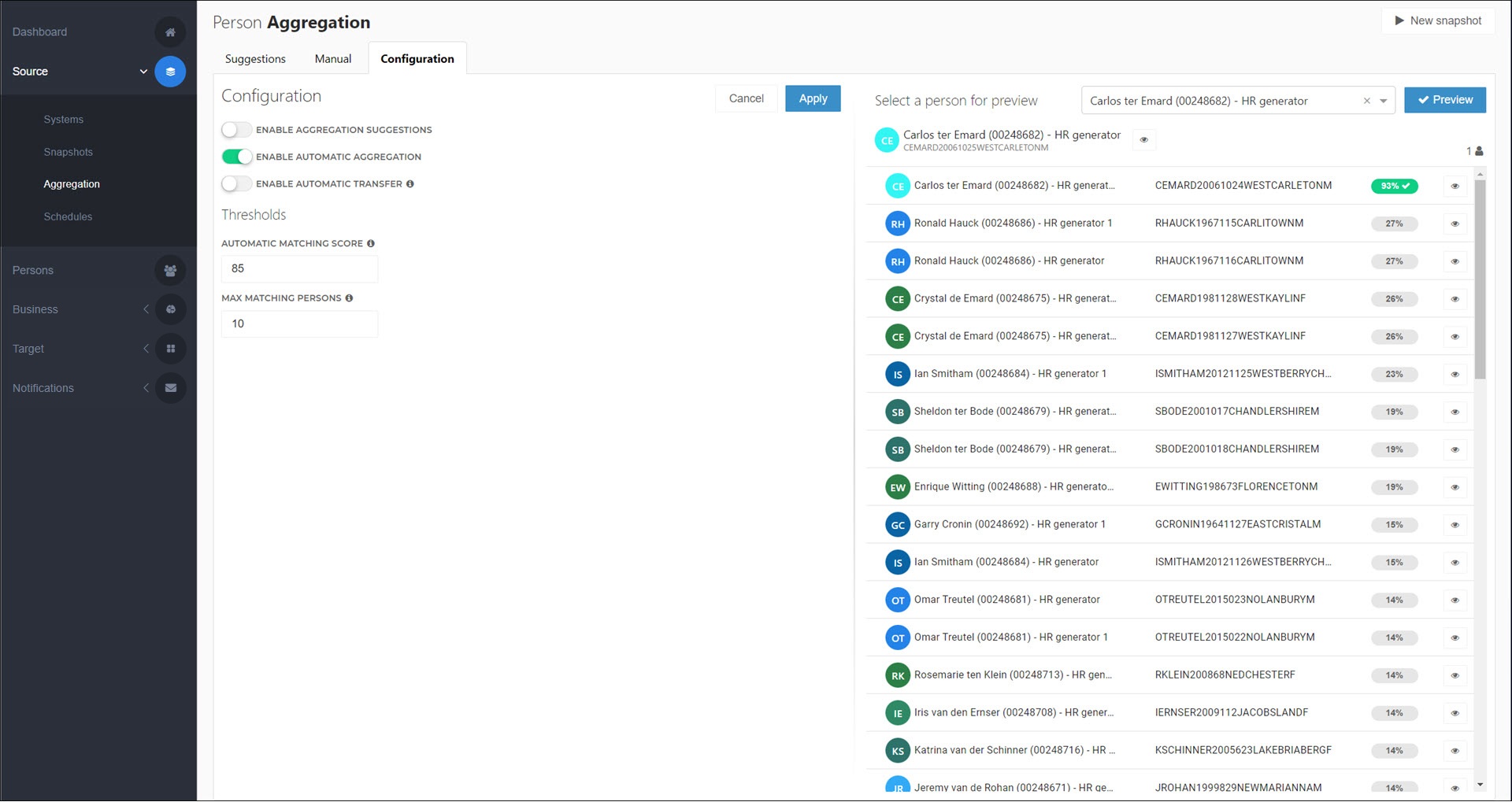
Task: Open Schedules in the sidebar
Action: click(68, 216)
